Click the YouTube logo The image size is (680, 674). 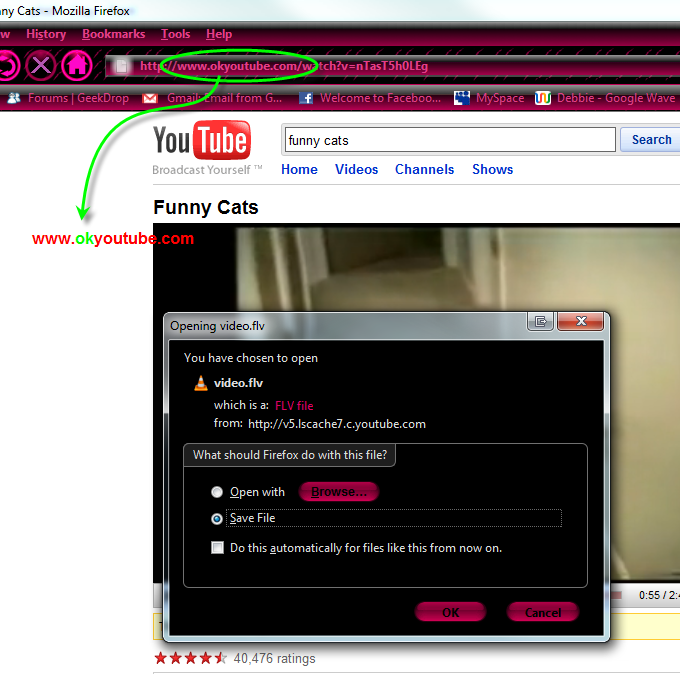coord(201,142)
